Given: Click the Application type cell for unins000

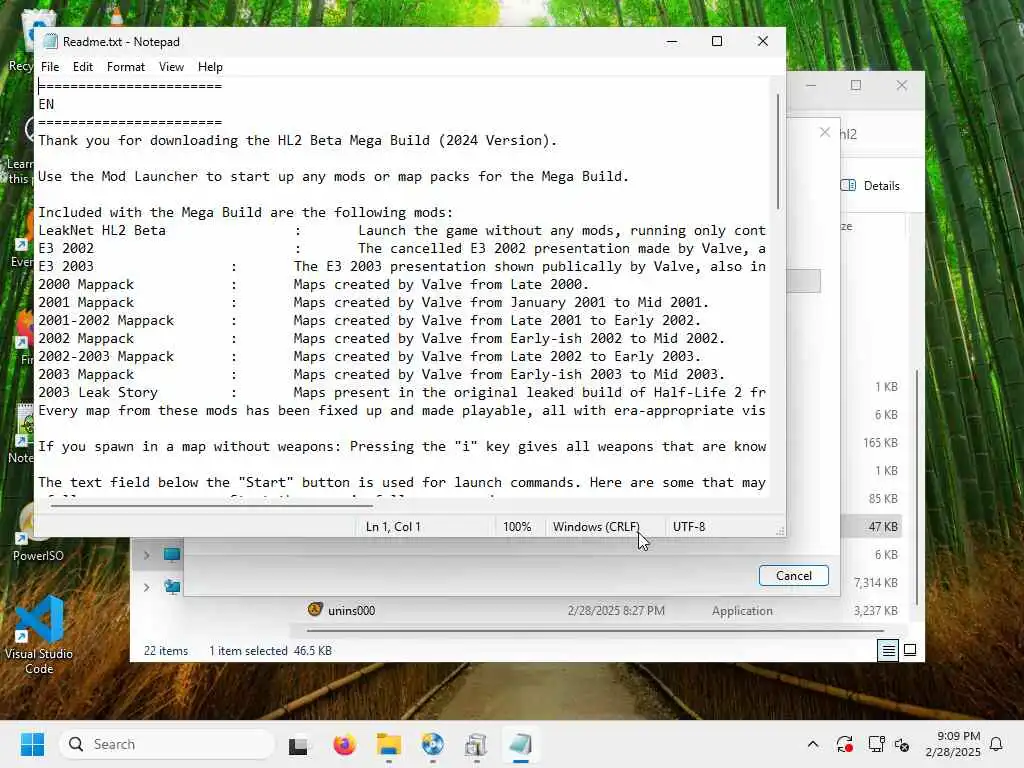Looking at the screenshot, I should pyautogui.click(x=742, y=611).
